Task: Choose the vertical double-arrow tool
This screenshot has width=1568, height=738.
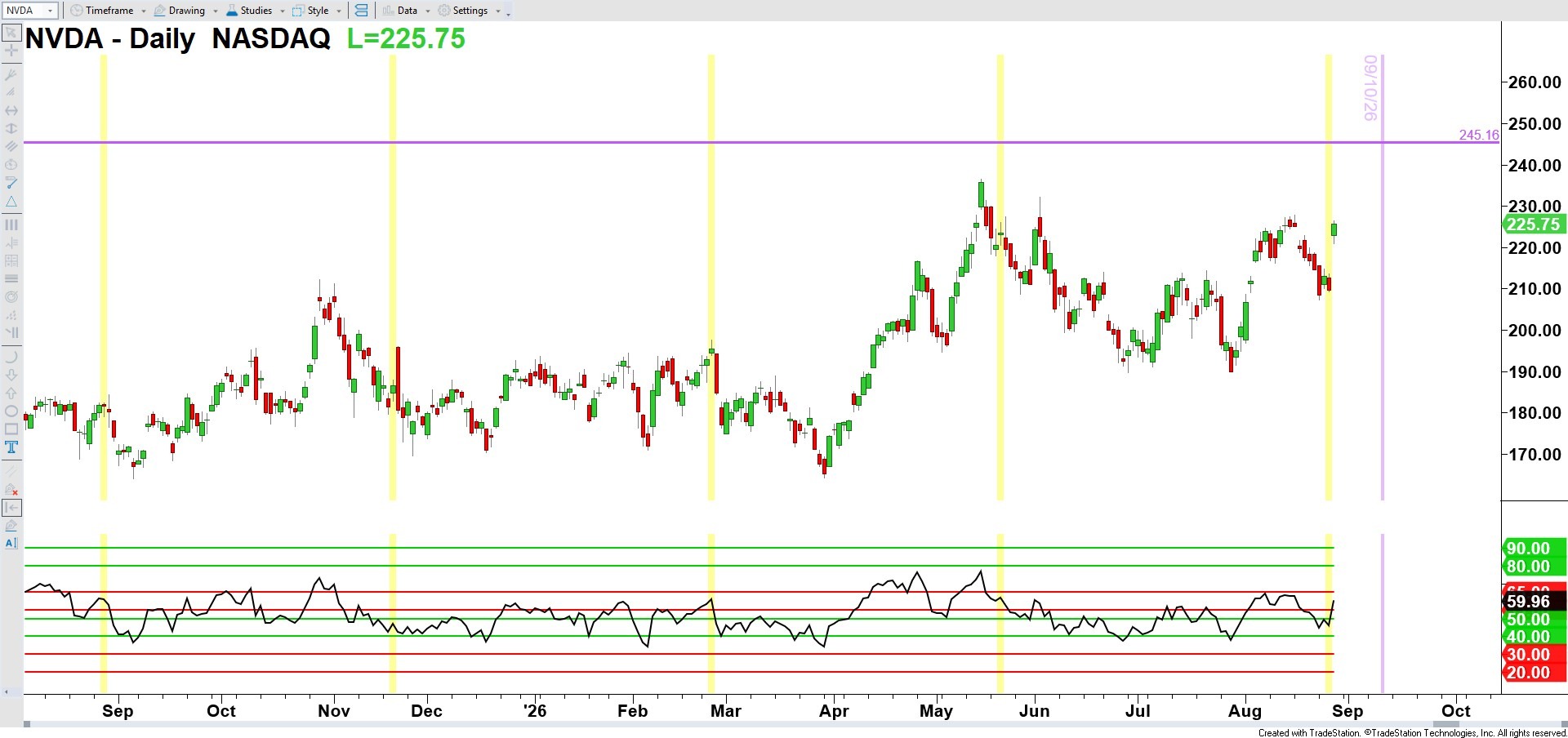Action: coord(11,128)
